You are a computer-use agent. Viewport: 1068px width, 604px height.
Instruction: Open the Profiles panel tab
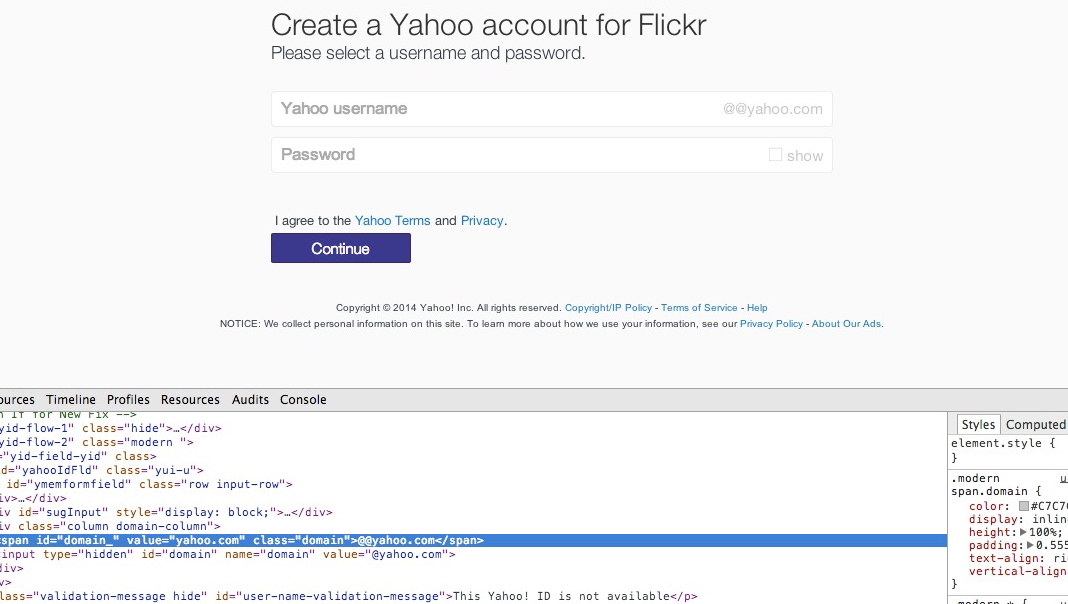[128, 400]
